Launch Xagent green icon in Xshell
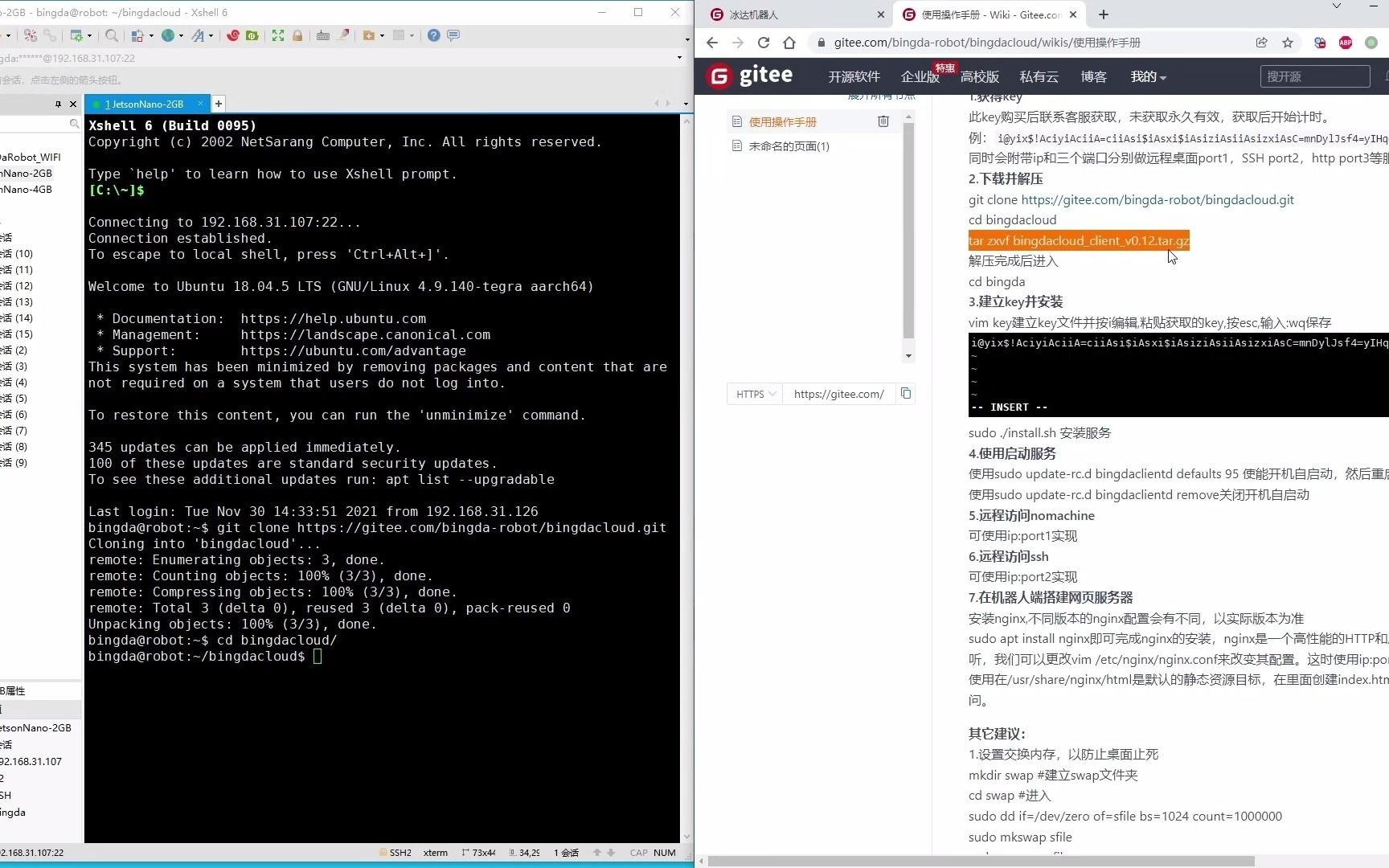 [252, 35]
